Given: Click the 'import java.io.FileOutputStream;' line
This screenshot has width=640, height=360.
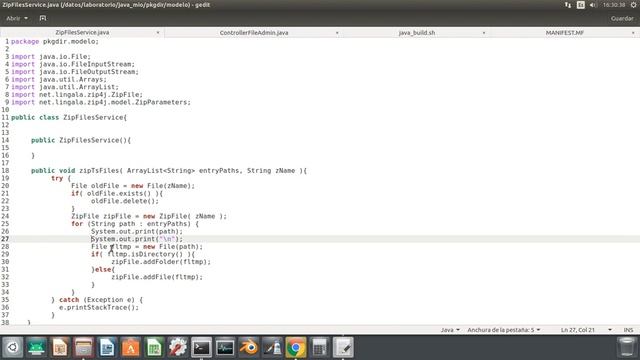Looking at the screenshot, I should (x=75, y=72).
